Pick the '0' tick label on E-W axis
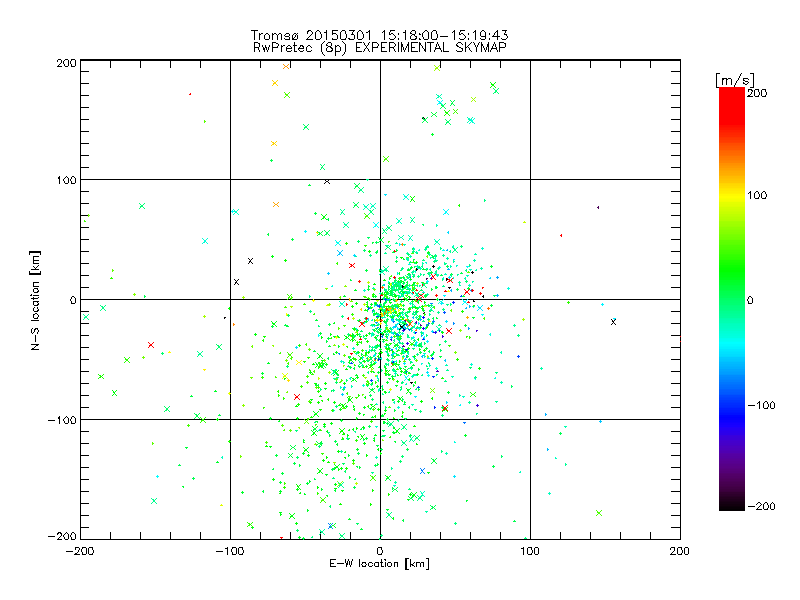This screenshot has width=800, height=600. point(380,551)
